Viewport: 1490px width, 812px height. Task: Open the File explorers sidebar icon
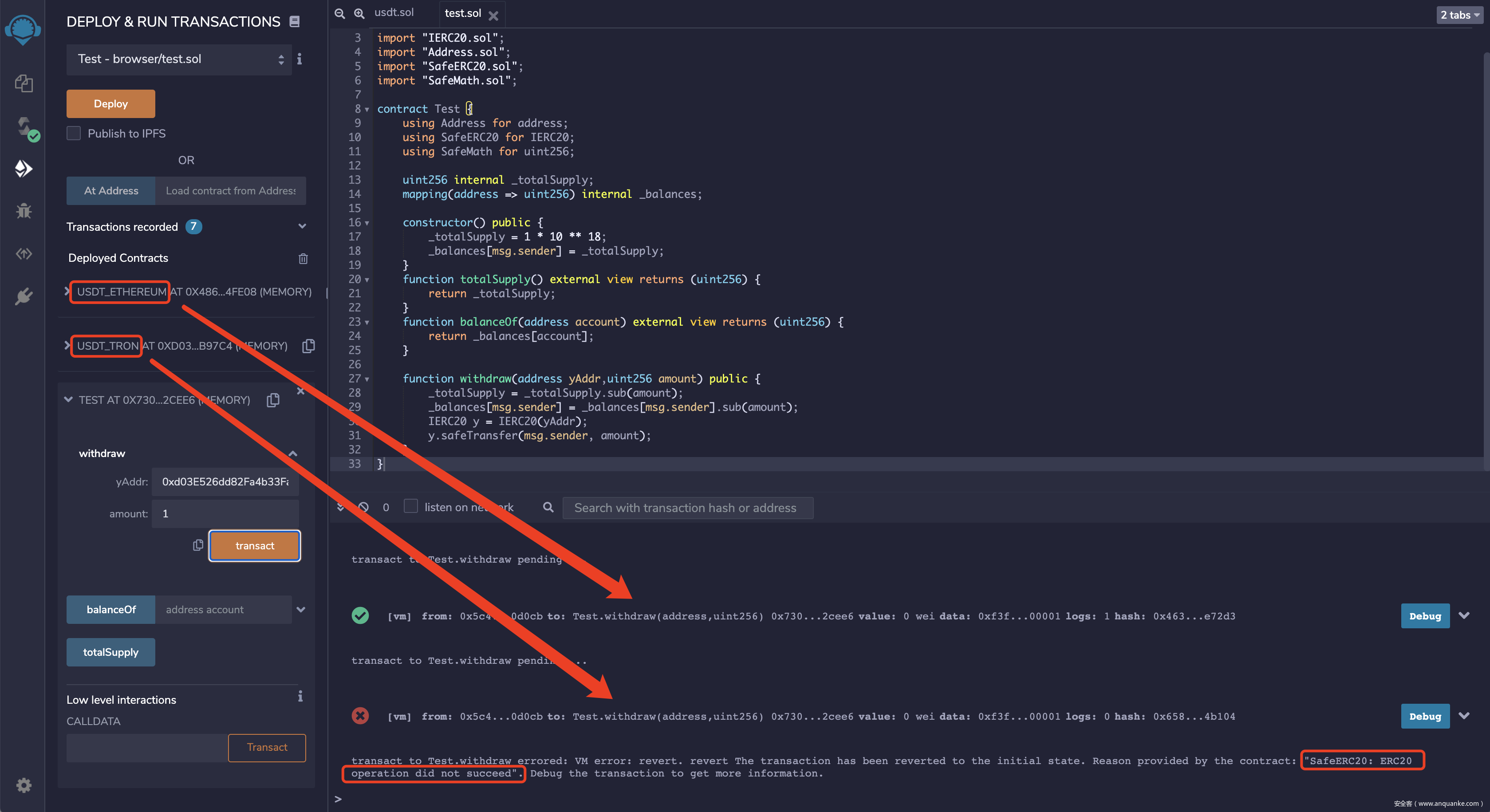click(24, 84)
